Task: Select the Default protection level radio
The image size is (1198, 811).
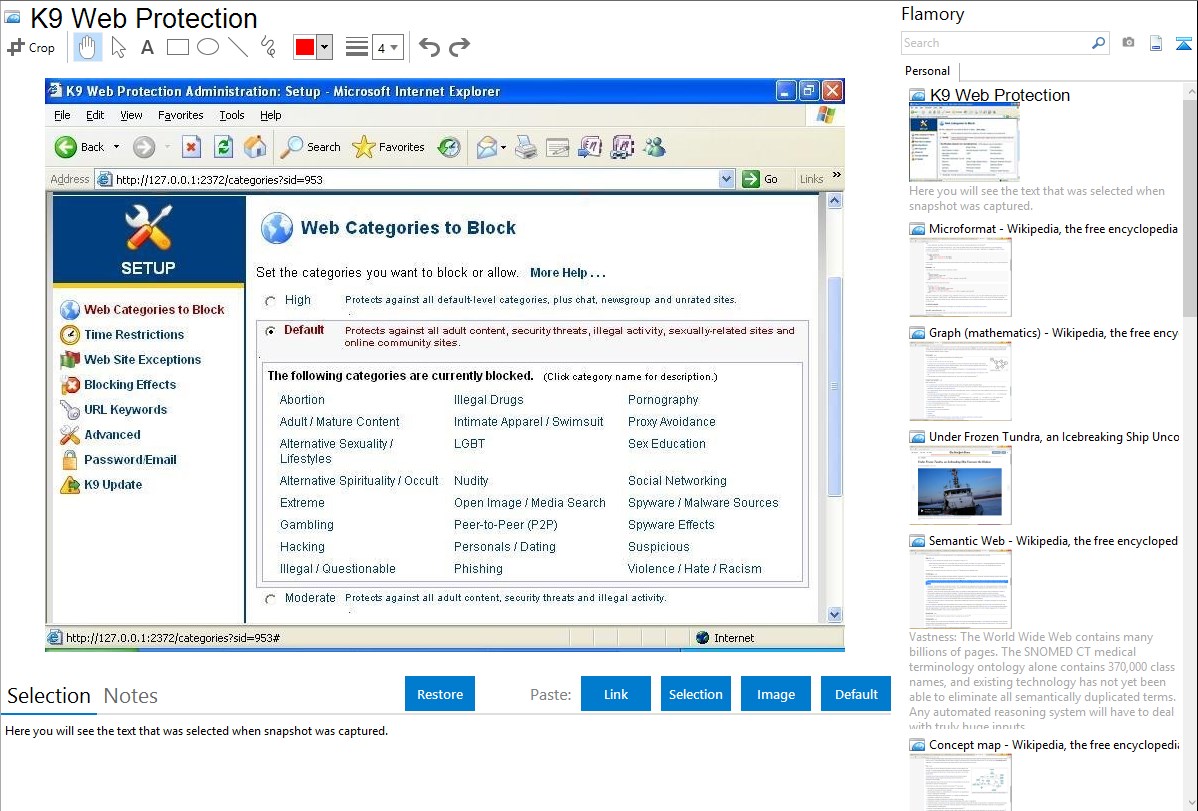Action: click(270, 331)
